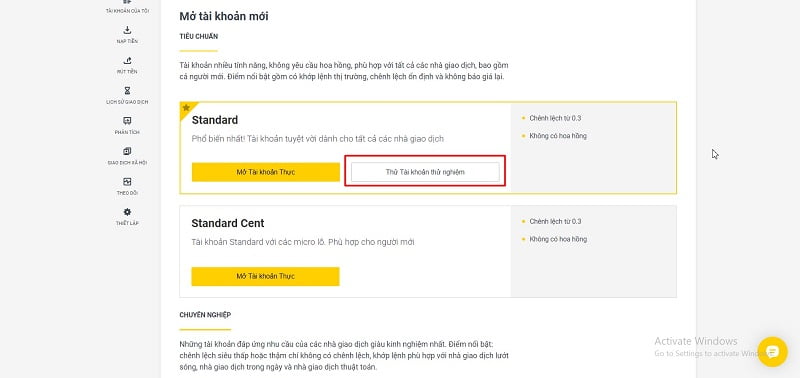Click the Mở tài khoản mới page title
This screenshot has width=800, height=378.
pos(223,16)
